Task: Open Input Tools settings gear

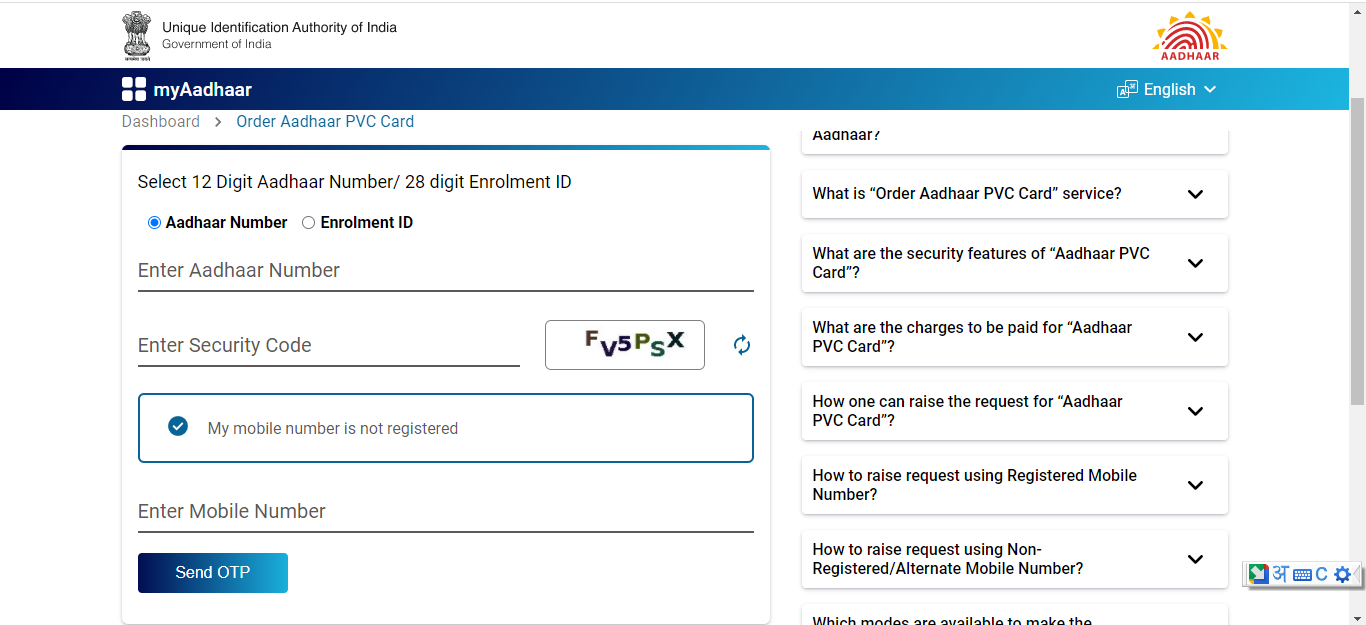Action: (x=1342, y=575)
